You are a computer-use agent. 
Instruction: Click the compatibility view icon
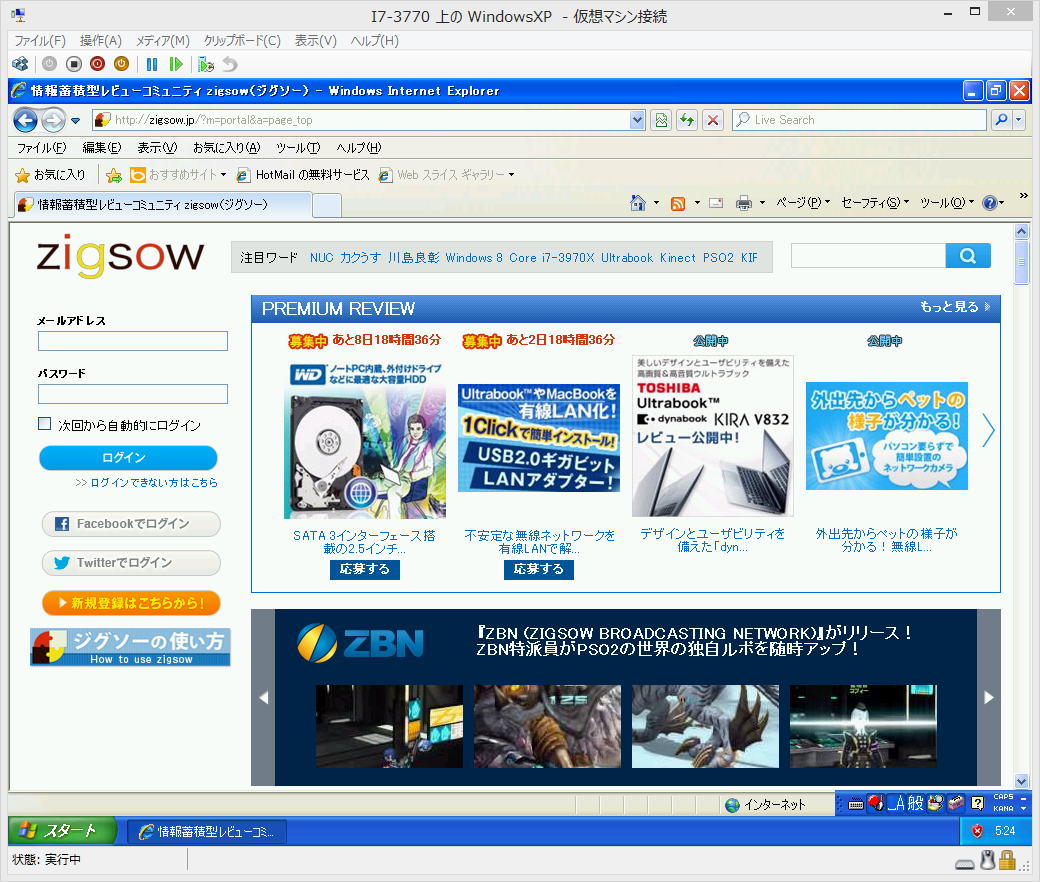point(661,120)
